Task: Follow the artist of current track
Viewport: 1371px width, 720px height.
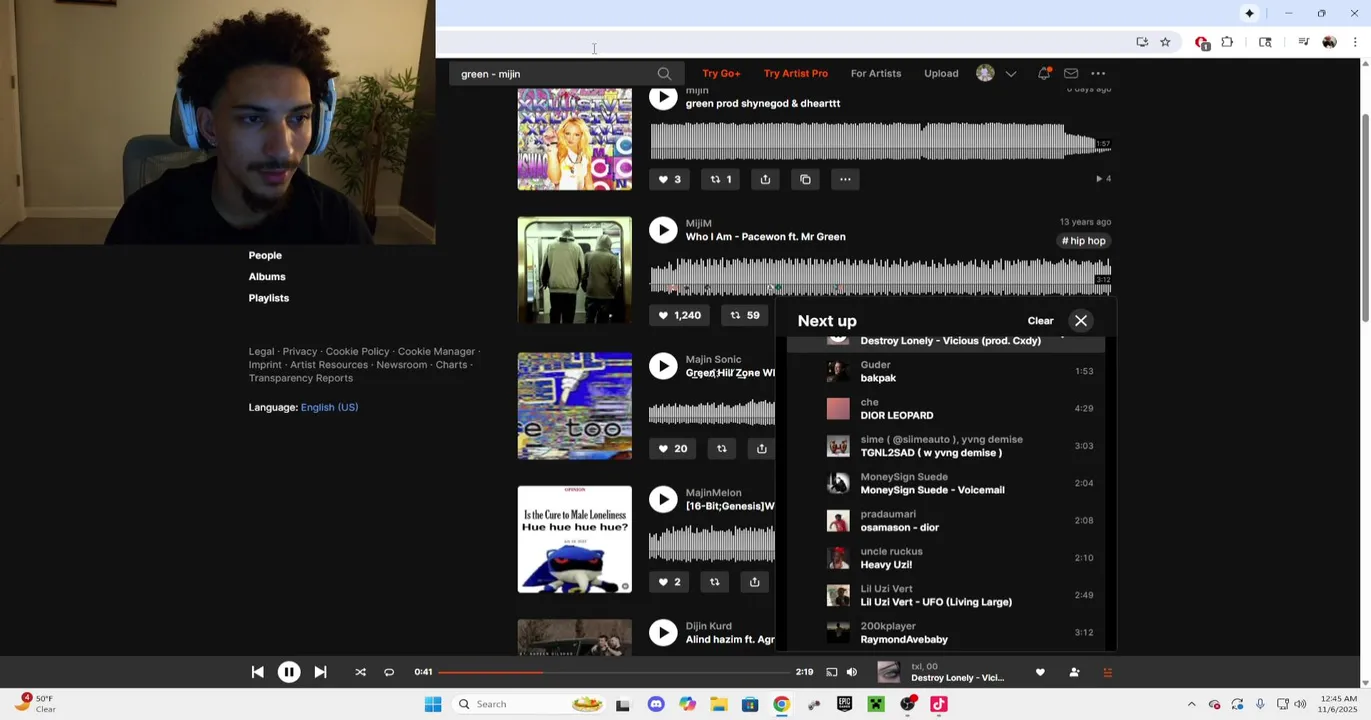Action: (1074, 672)
